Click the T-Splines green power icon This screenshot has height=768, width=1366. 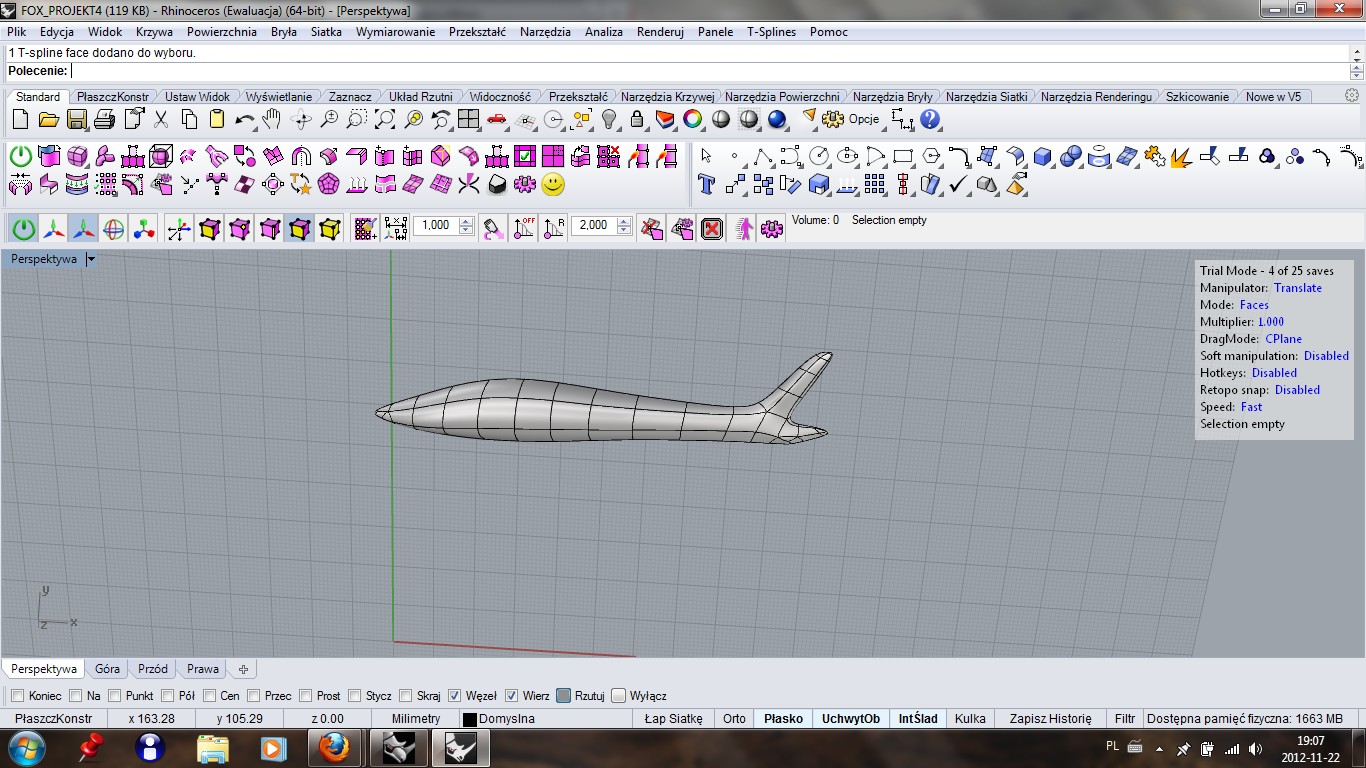21,157
